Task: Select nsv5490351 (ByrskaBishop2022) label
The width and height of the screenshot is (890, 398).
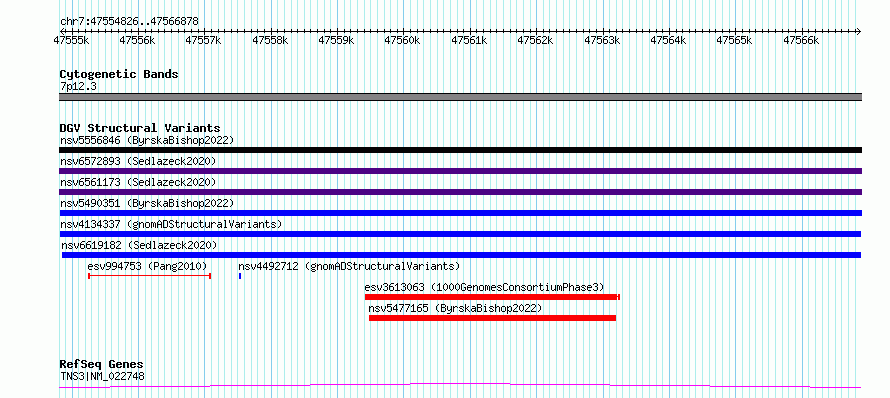Action: coord(147,203)
